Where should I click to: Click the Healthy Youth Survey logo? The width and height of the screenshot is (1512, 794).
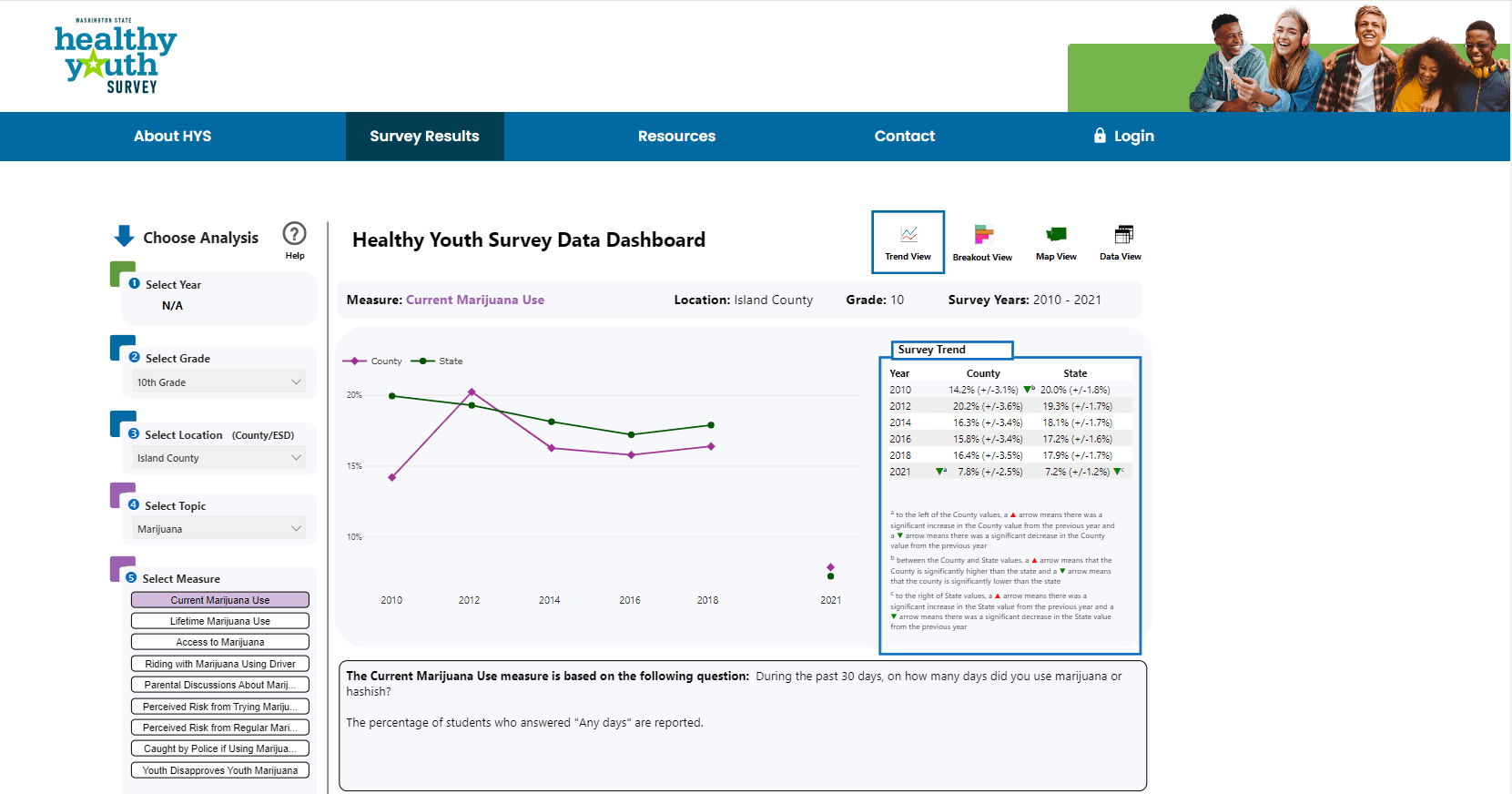(116, 58)
